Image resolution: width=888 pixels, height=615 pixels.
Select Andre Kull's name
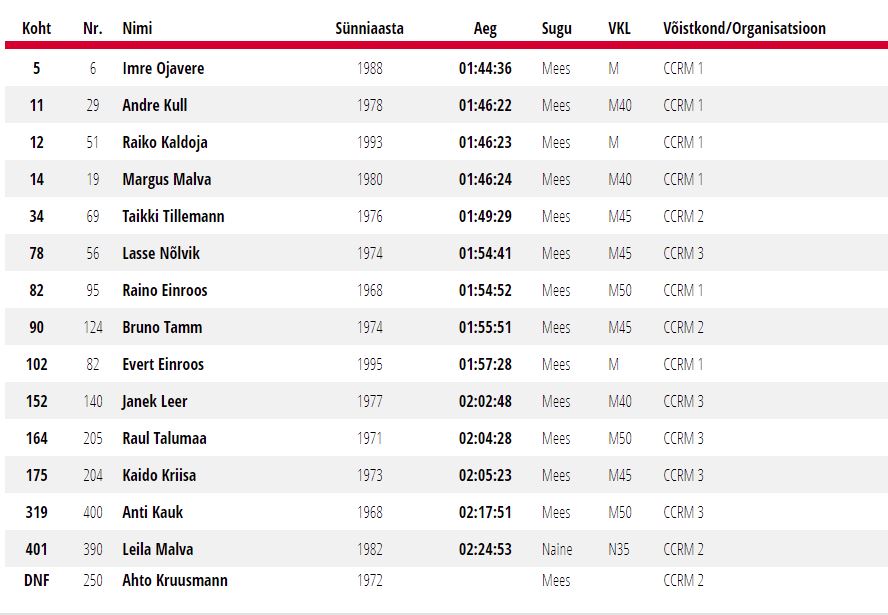[154, 105]
